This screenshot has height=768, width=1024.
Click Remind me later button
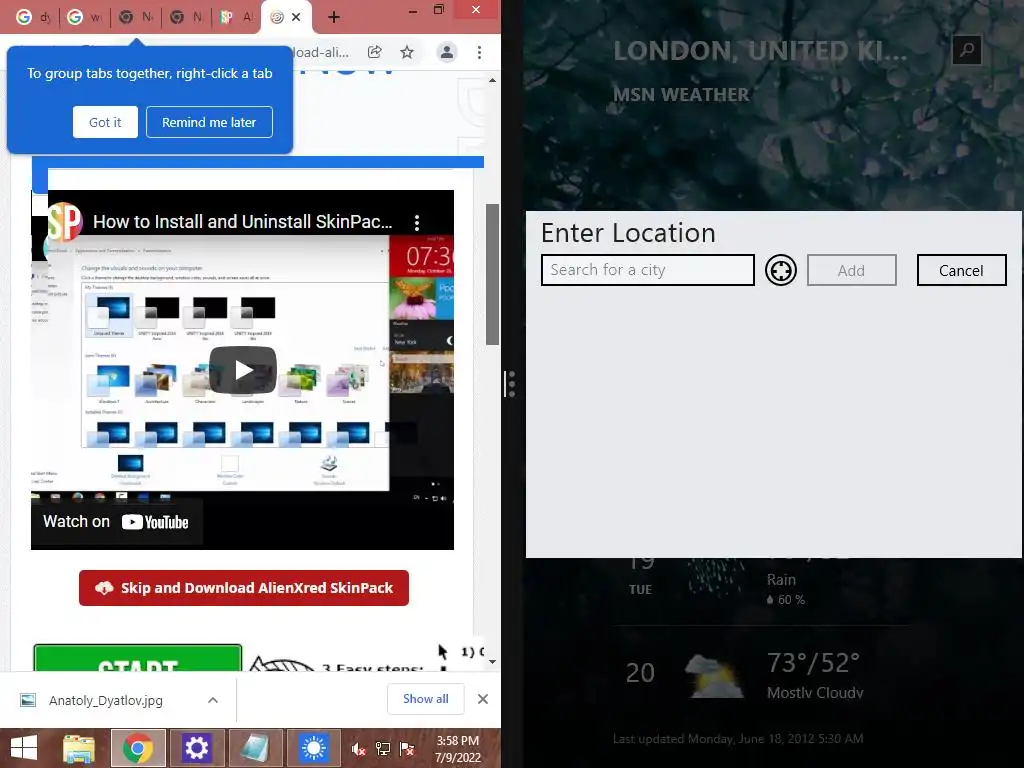tap(209, 122)
